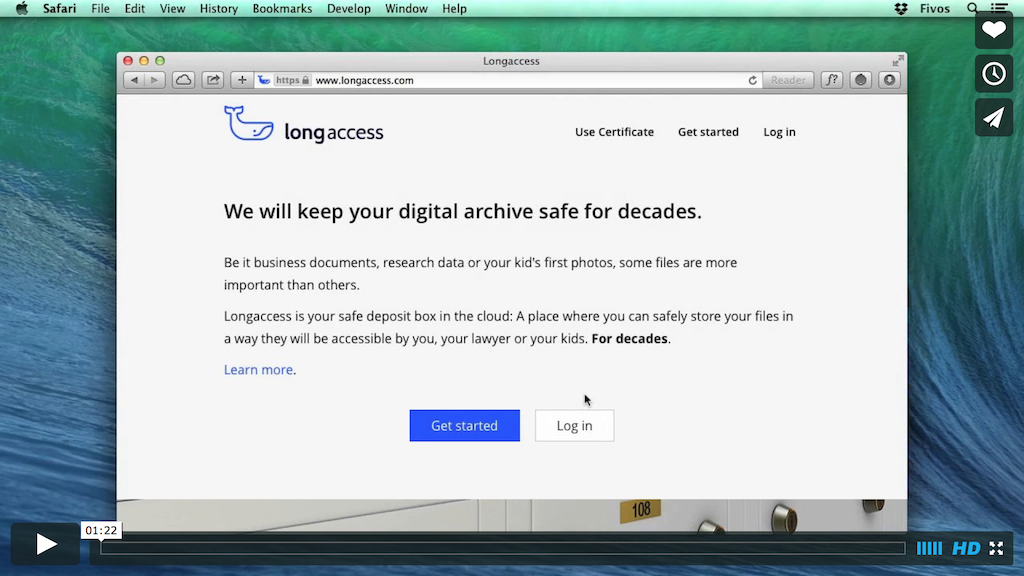Follow the Learn more link
This screenshot has width=1024, height=576.
[258, 370]
